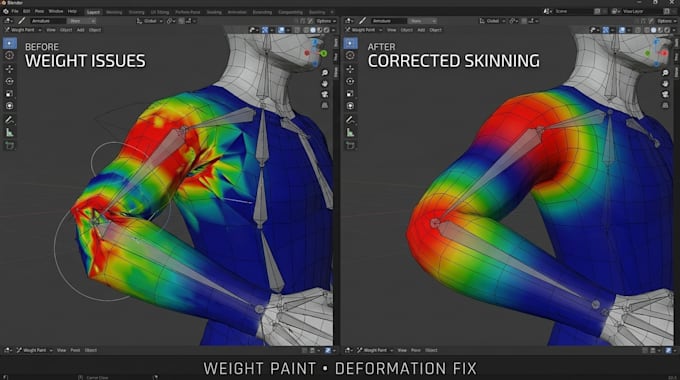Toggle Show Overlays button in right viewport header

tap(622, 30)
